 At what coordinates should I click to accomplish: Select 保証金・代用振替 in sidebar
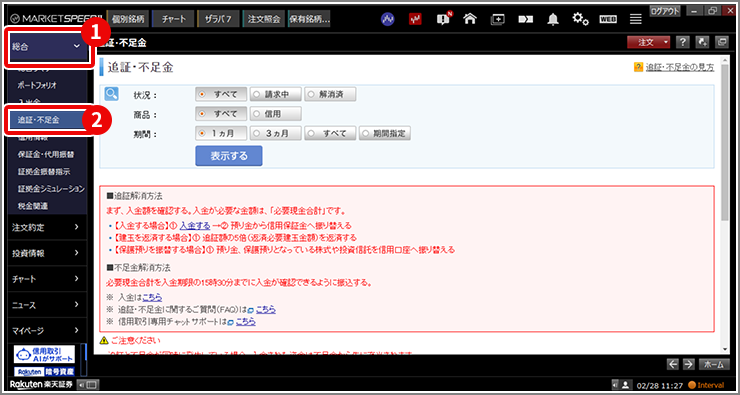(46, 154)
